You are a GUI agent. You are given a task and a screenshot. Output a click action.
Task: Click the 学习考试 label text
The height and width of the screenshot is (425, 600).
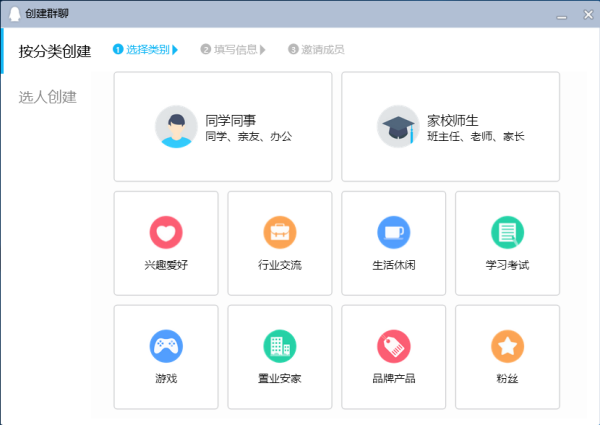point(507,266)
